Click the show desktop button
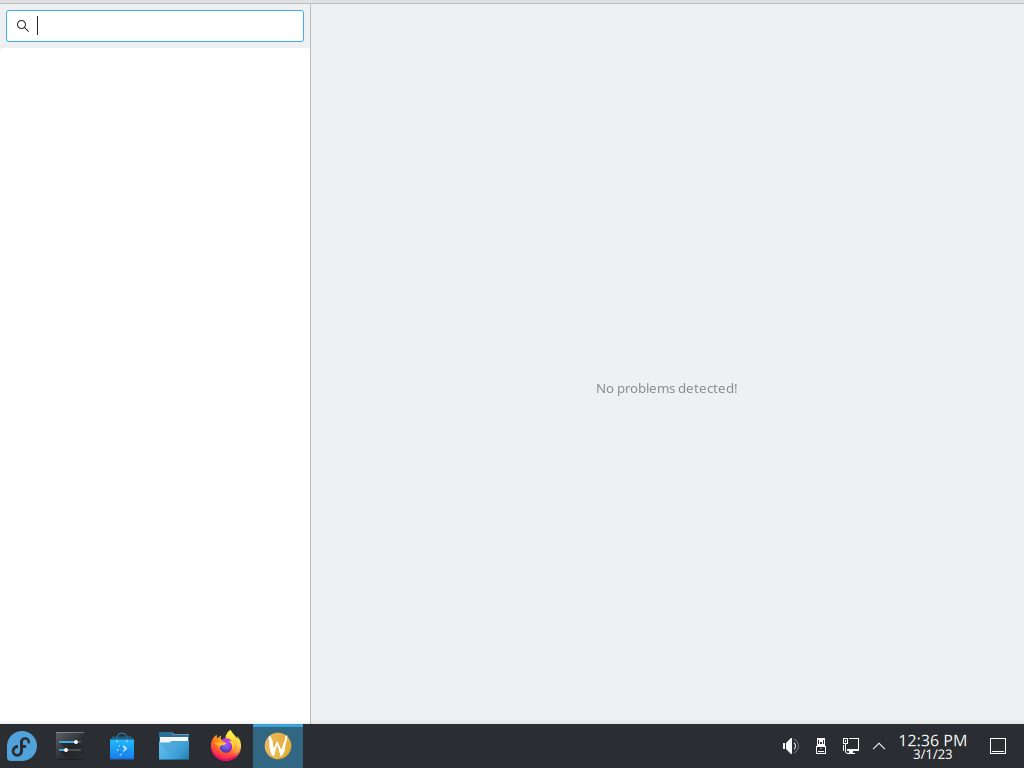The height and width of the screenshot is (768, 1024). (x=998, y=746)
